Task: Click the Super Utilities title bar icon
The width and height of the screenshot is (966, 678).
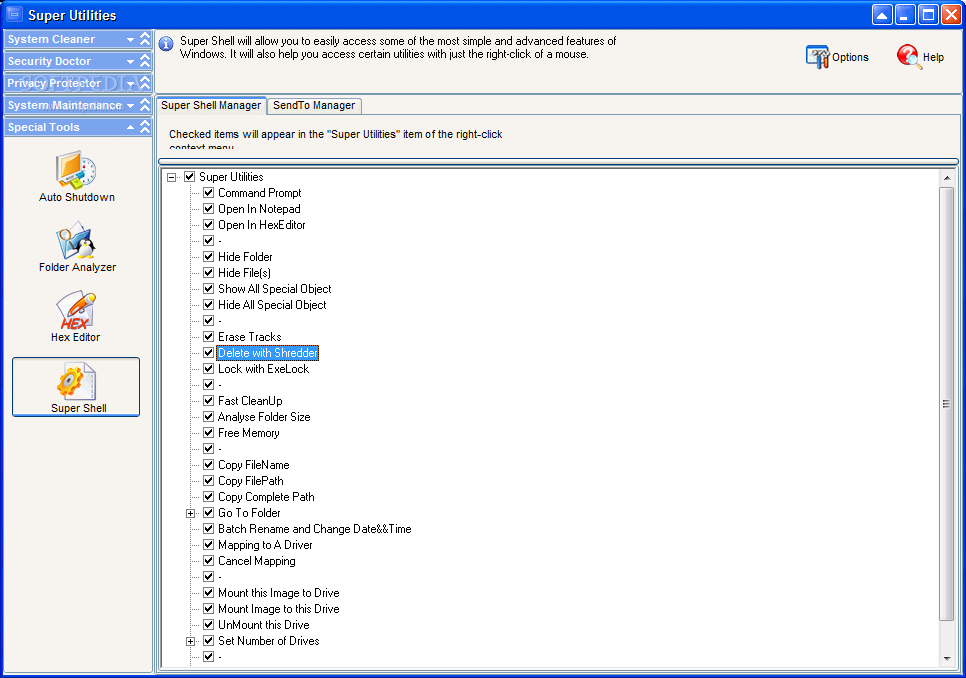Action: 14,14
